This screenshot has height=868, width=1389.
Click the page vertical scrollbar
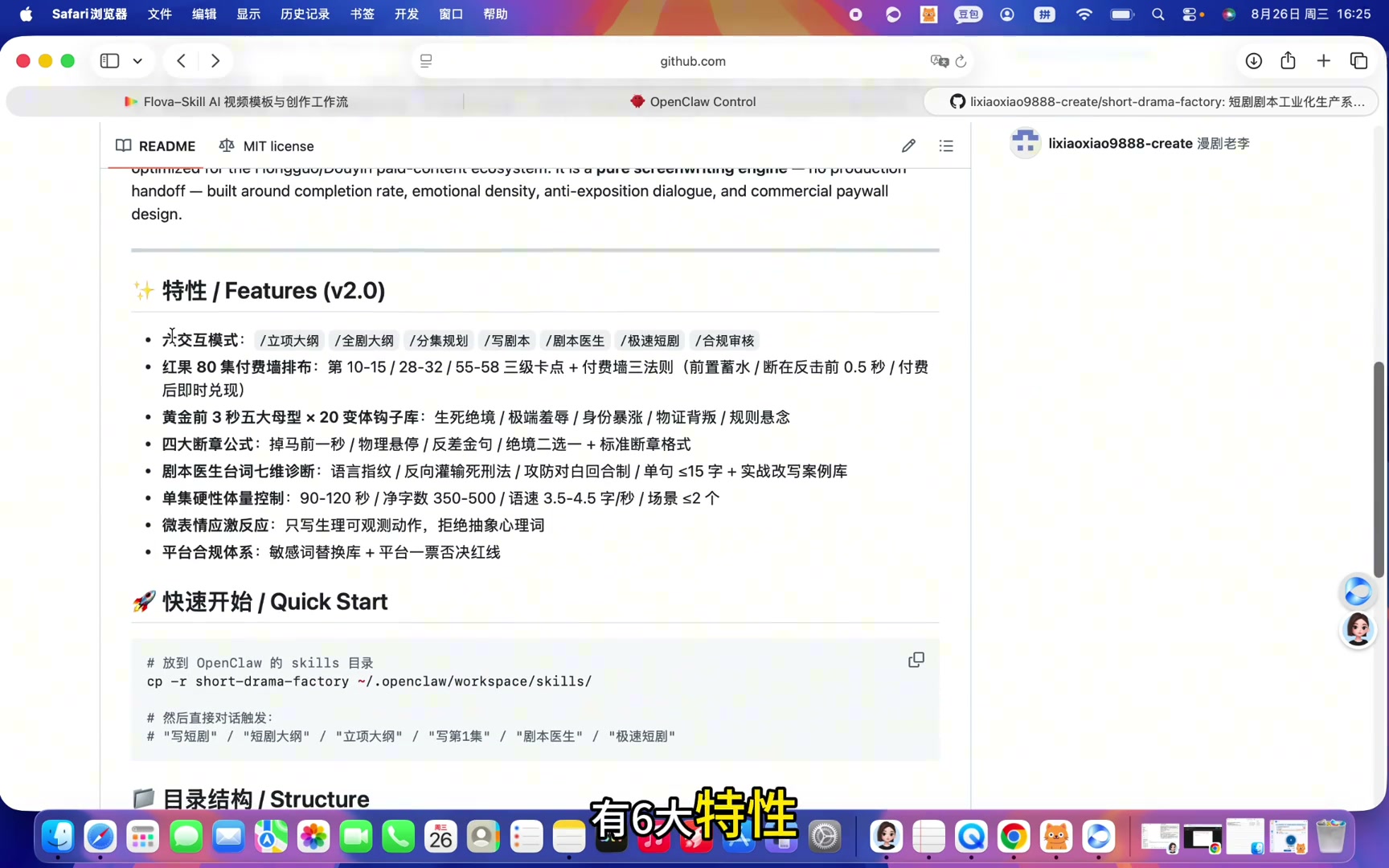pyautogui.click(x=1379, y=469)
